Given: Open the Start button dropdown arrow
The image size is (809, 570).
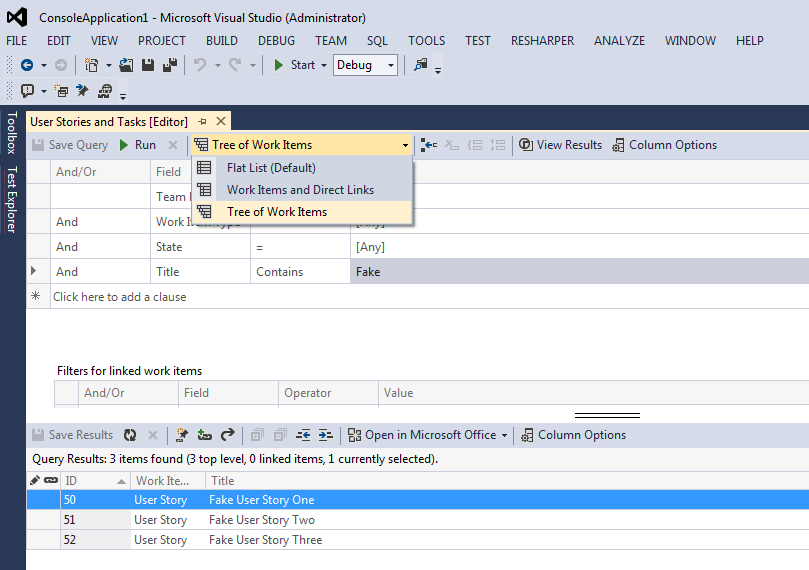Looking at the screenshot, I should (324, 66).
